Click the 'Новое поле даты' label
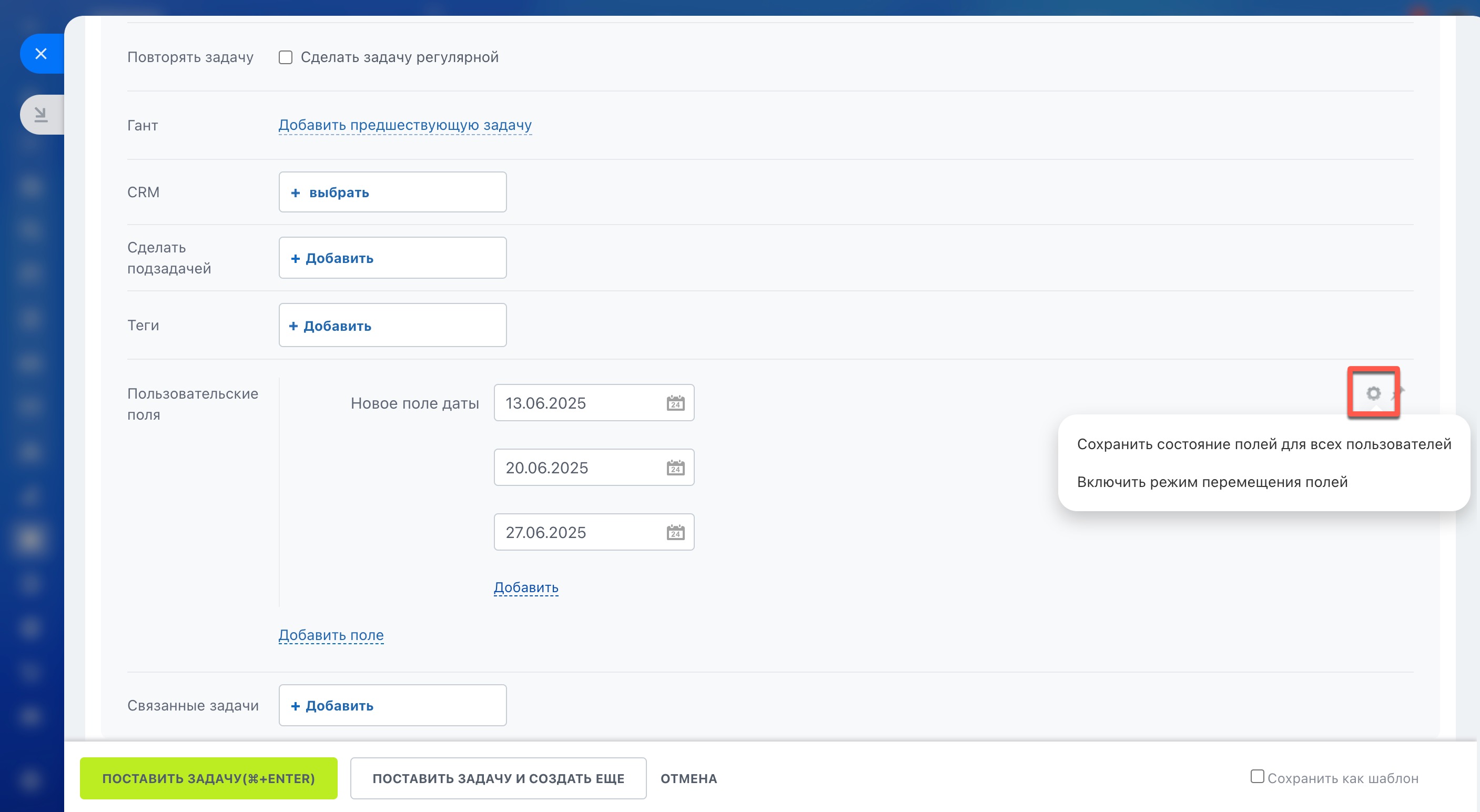The width and height of the screenshot is (1480, 812). 415,403
